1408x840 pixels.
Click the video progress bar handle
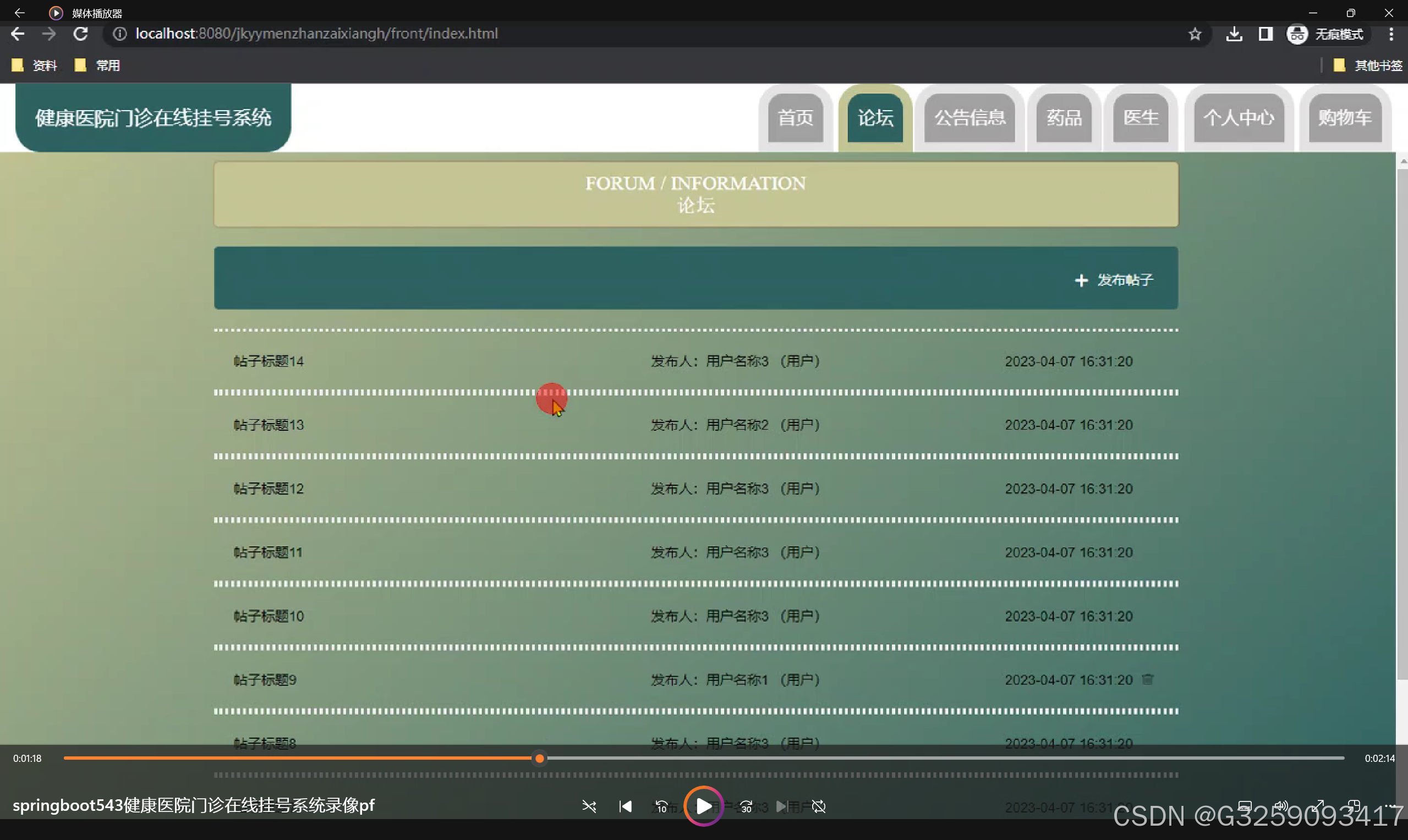point(540,759)
